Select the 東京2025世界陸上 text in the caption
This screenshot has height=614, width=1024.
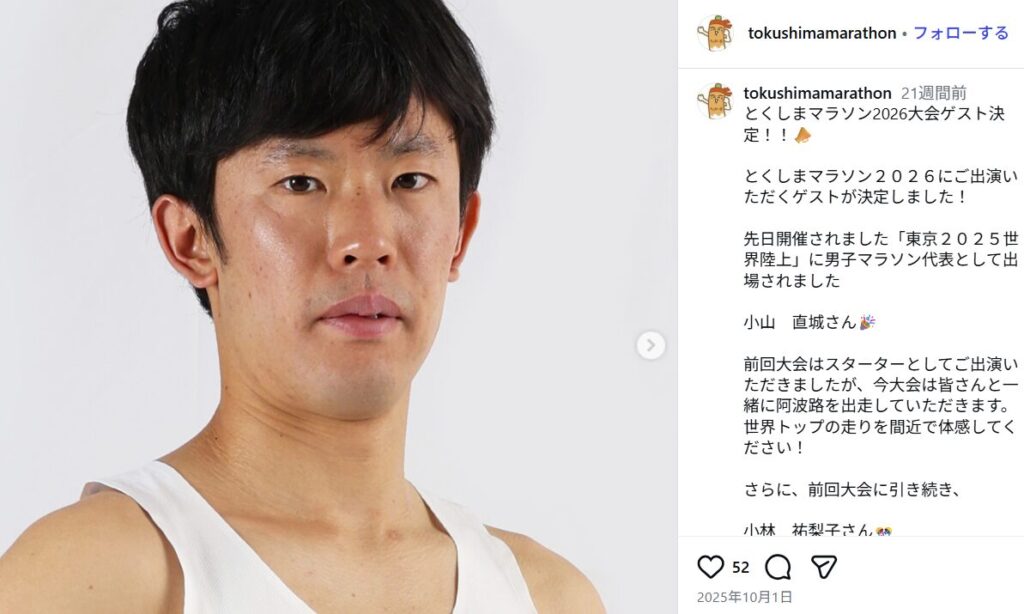[881, 248]
